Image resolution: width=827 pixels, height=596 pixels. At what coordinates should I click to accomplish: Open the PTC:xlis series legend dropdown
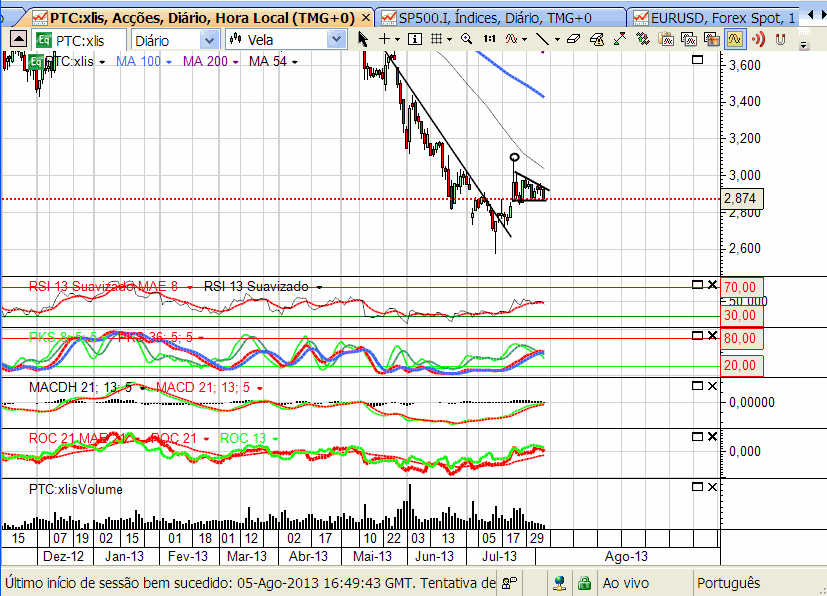click(x=102, y=62)
